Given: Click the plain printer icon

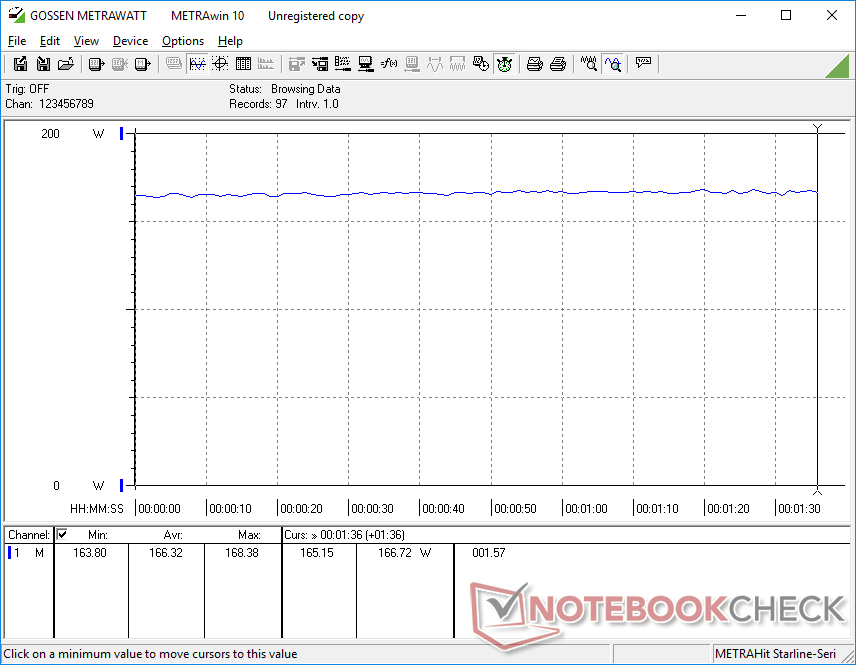Looking at the screenshot, I should click(x=557, y=64).
